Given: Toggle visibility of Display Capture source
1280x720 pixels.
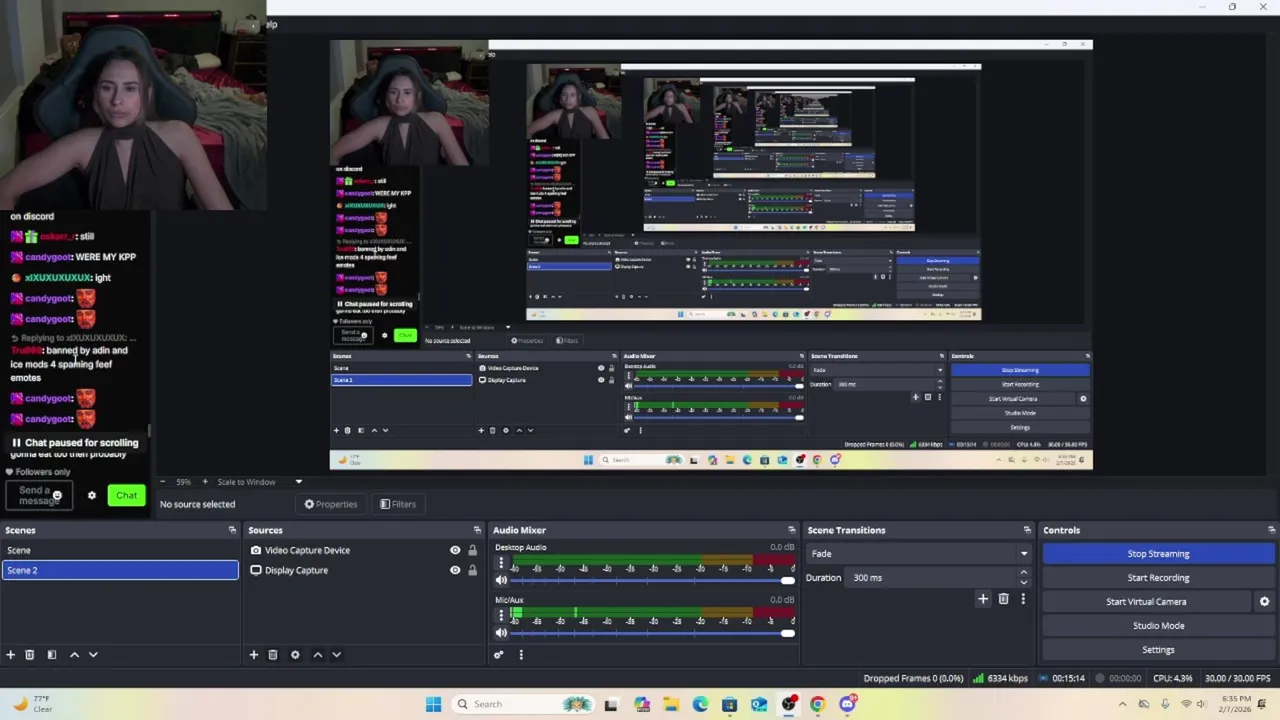Looking at the screenshot, I should tap(455, 570).
